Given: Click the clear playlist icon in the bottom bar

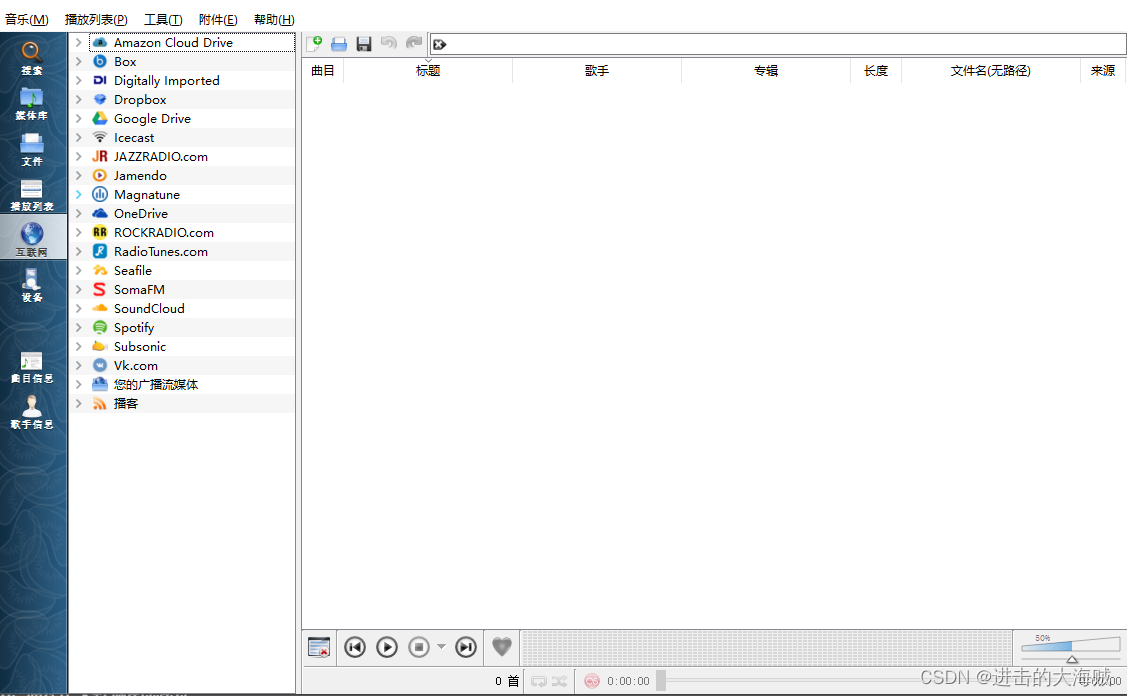Looking at the screenshot, I should pos(318,647).
